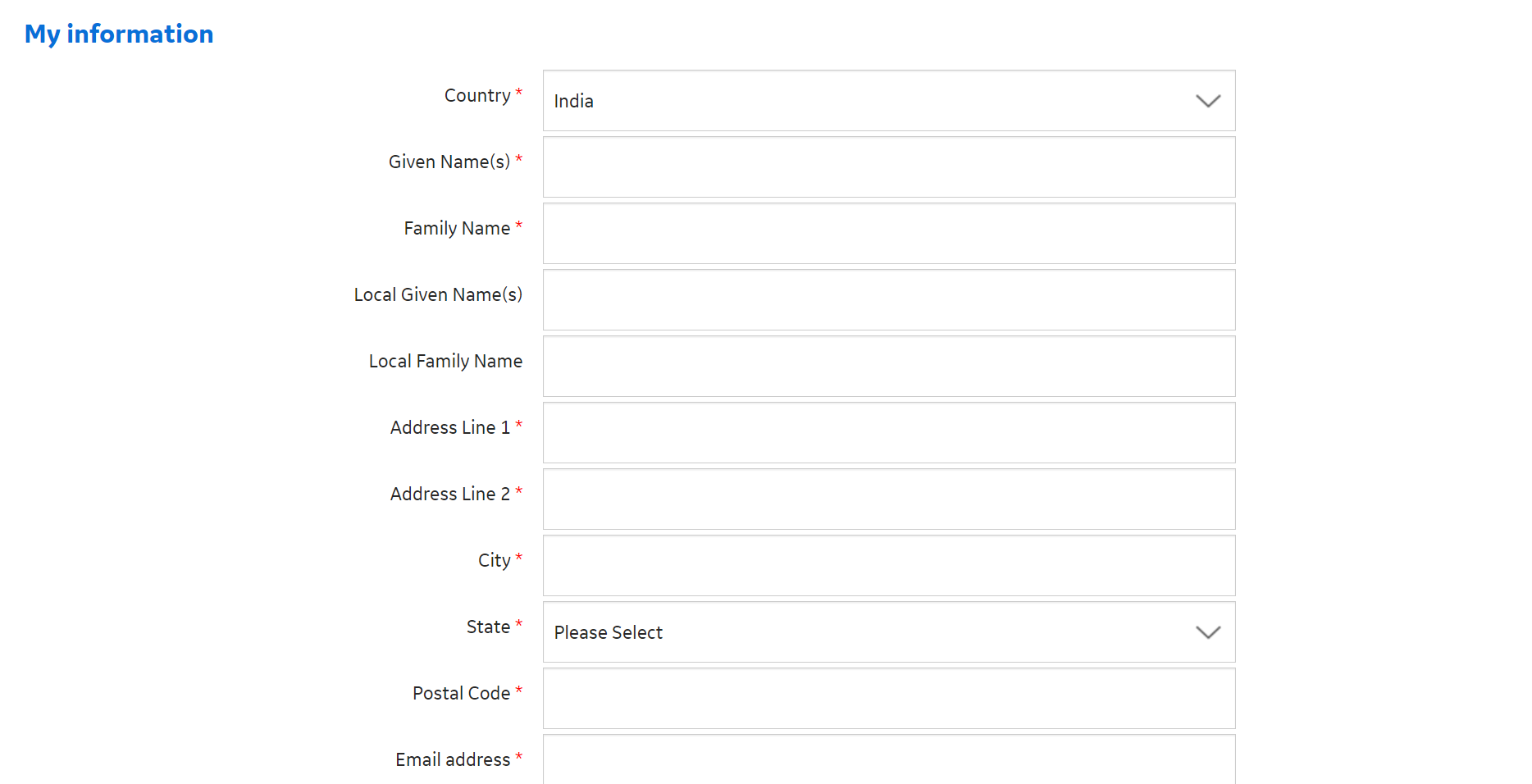1532x784 pixels.
Task: Click the Given Name(s) label text
Action: click(449, 162)
